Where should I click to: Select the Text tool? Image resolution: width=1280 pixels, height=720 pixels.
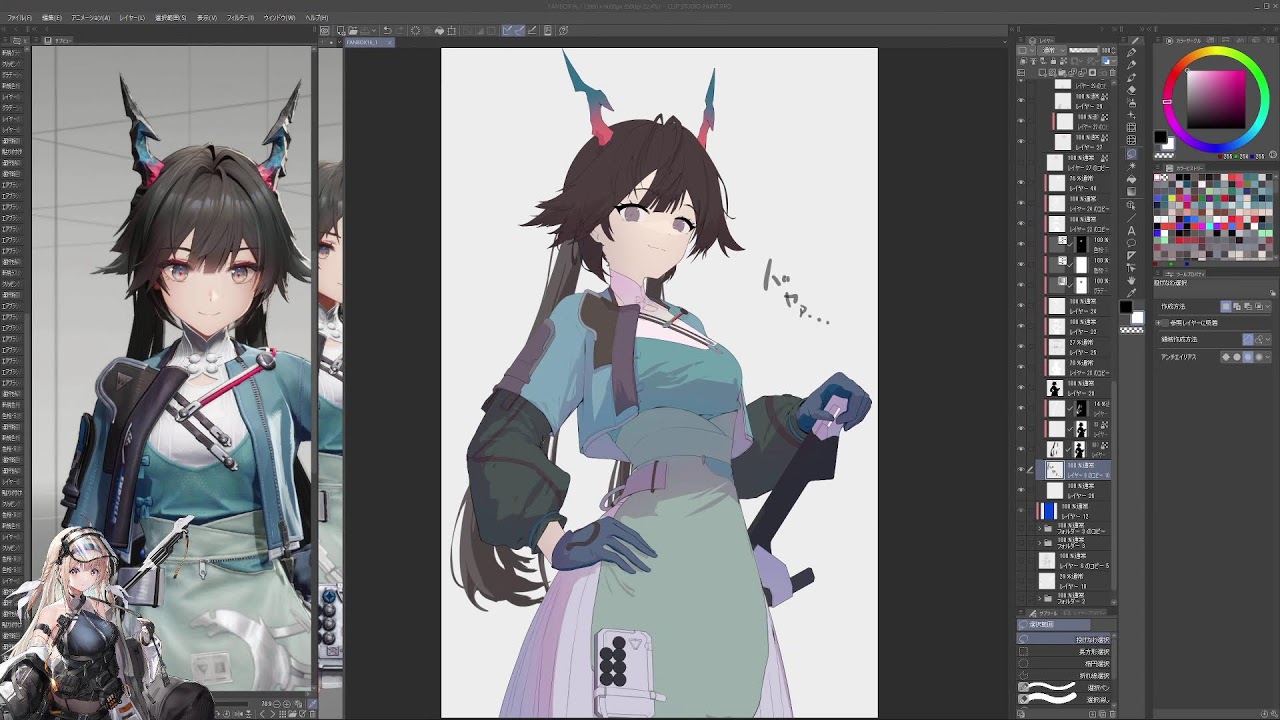[x=1131, y=231]
